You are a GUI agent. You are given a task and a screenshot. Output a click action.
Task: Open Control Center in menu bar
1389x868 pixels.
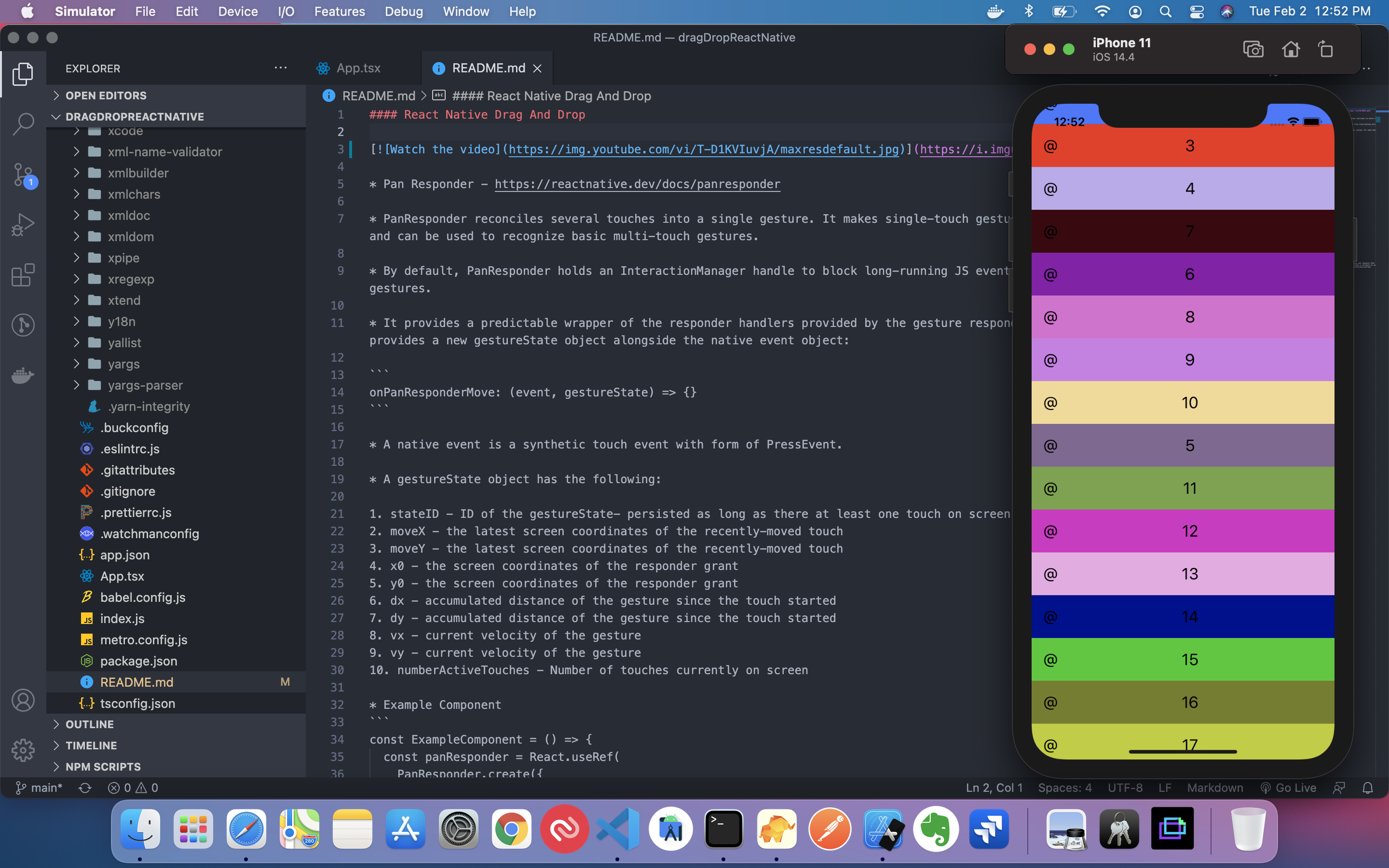1197,12
